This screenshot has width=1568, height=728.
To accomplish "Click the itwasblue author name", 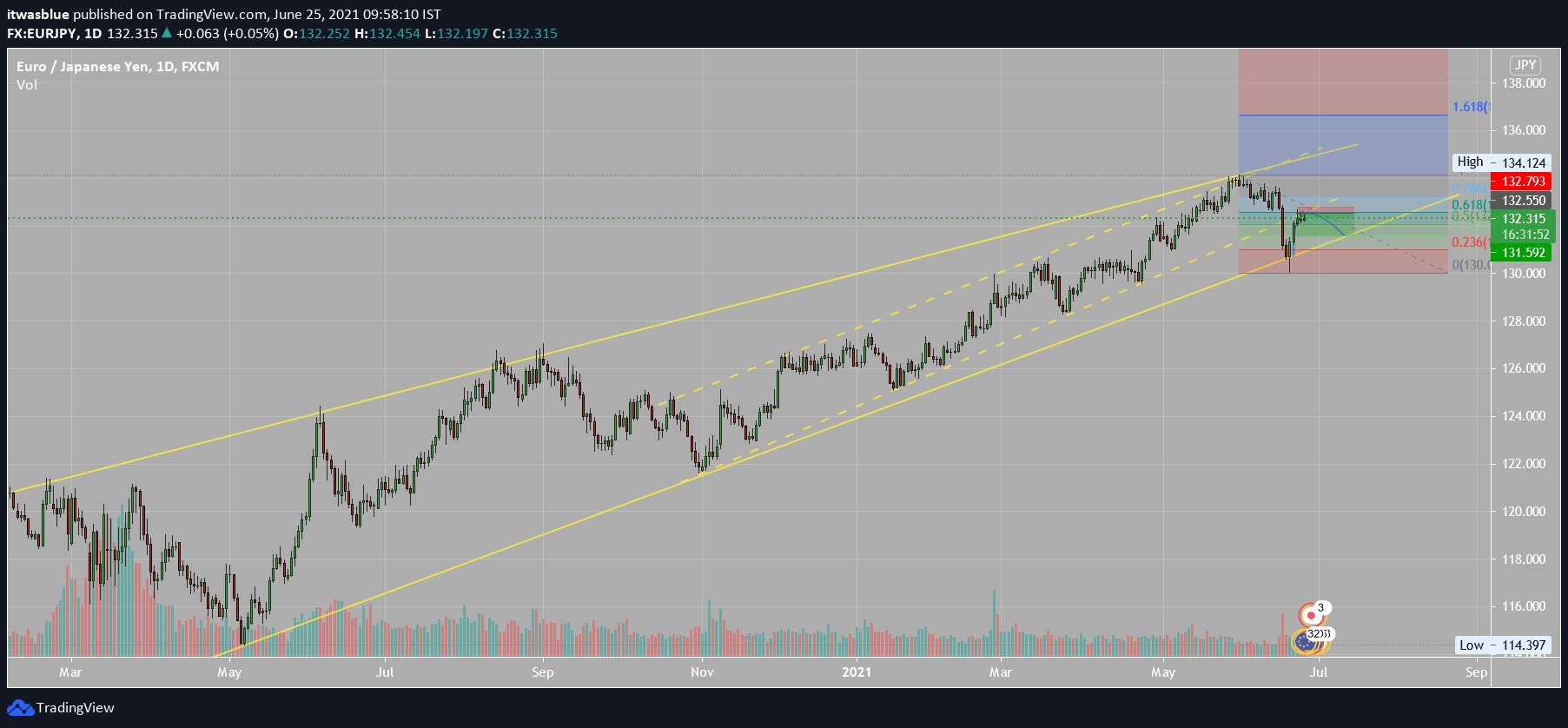I will coord(38,15).
